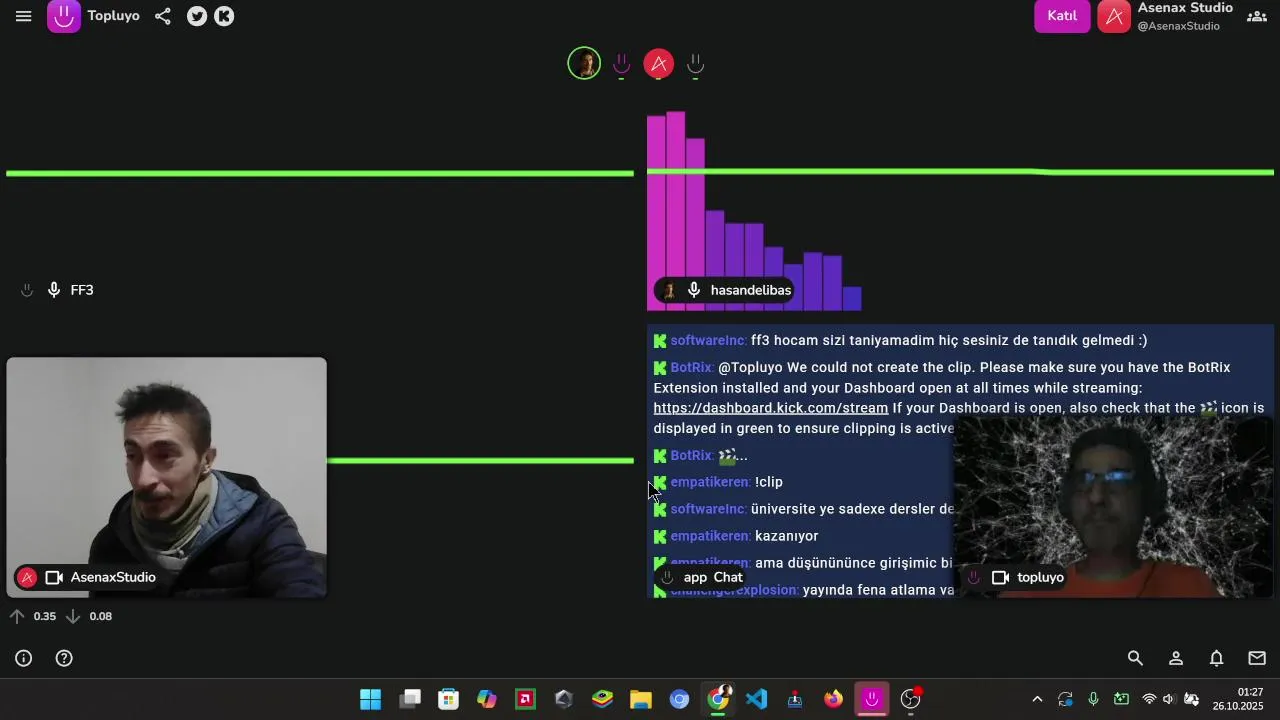Screen dimensions: 1280x720
Task: Switch to Google Chrome in taskbar
Action: point(718,699)
